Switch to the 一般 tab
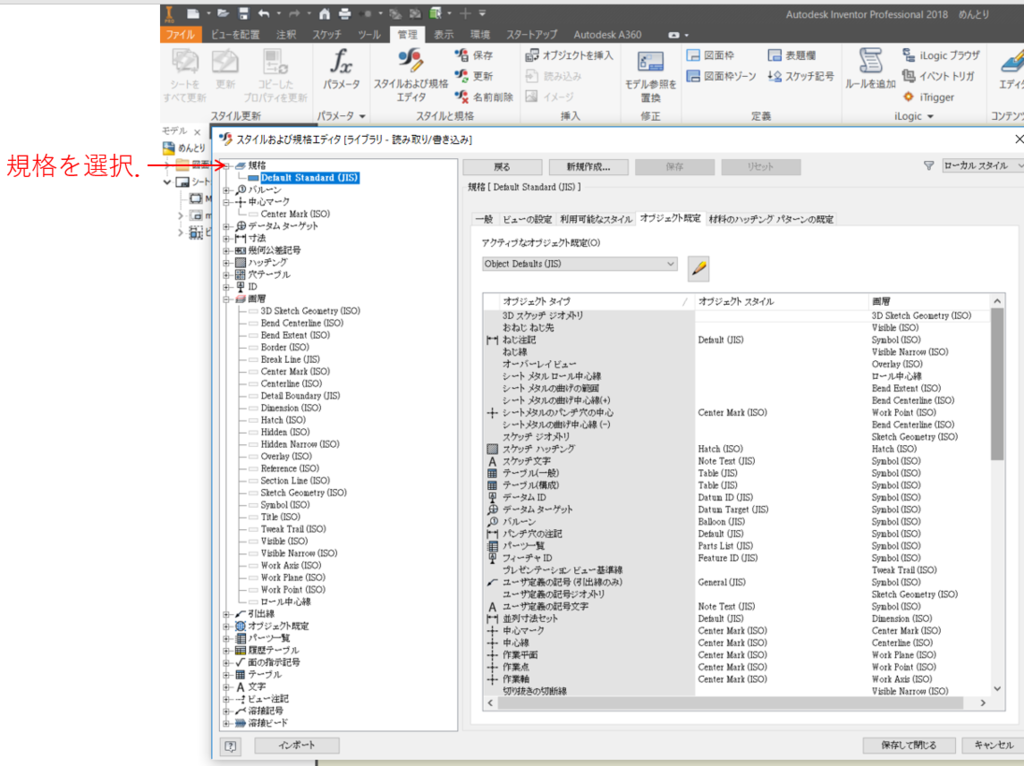 (484, 219)
